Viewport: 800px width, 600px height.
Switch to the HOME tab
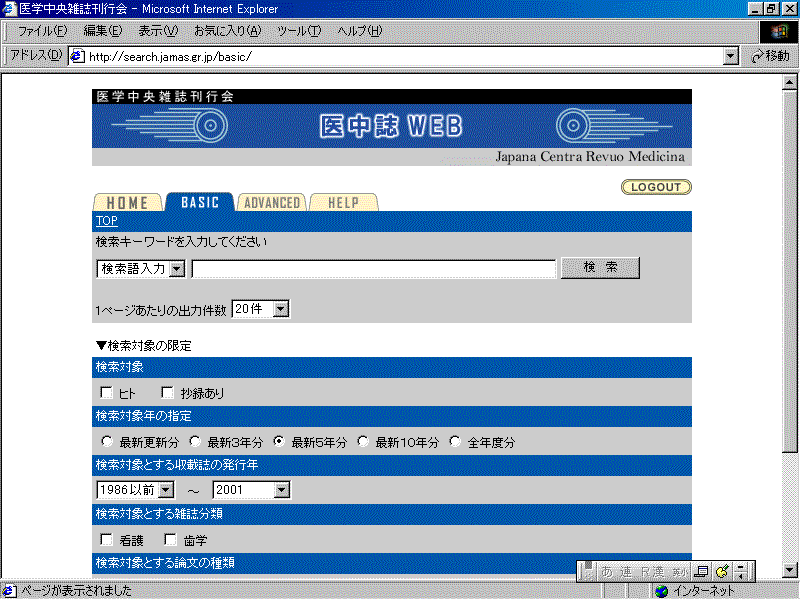pyautogui.click(x=128, y=203)
